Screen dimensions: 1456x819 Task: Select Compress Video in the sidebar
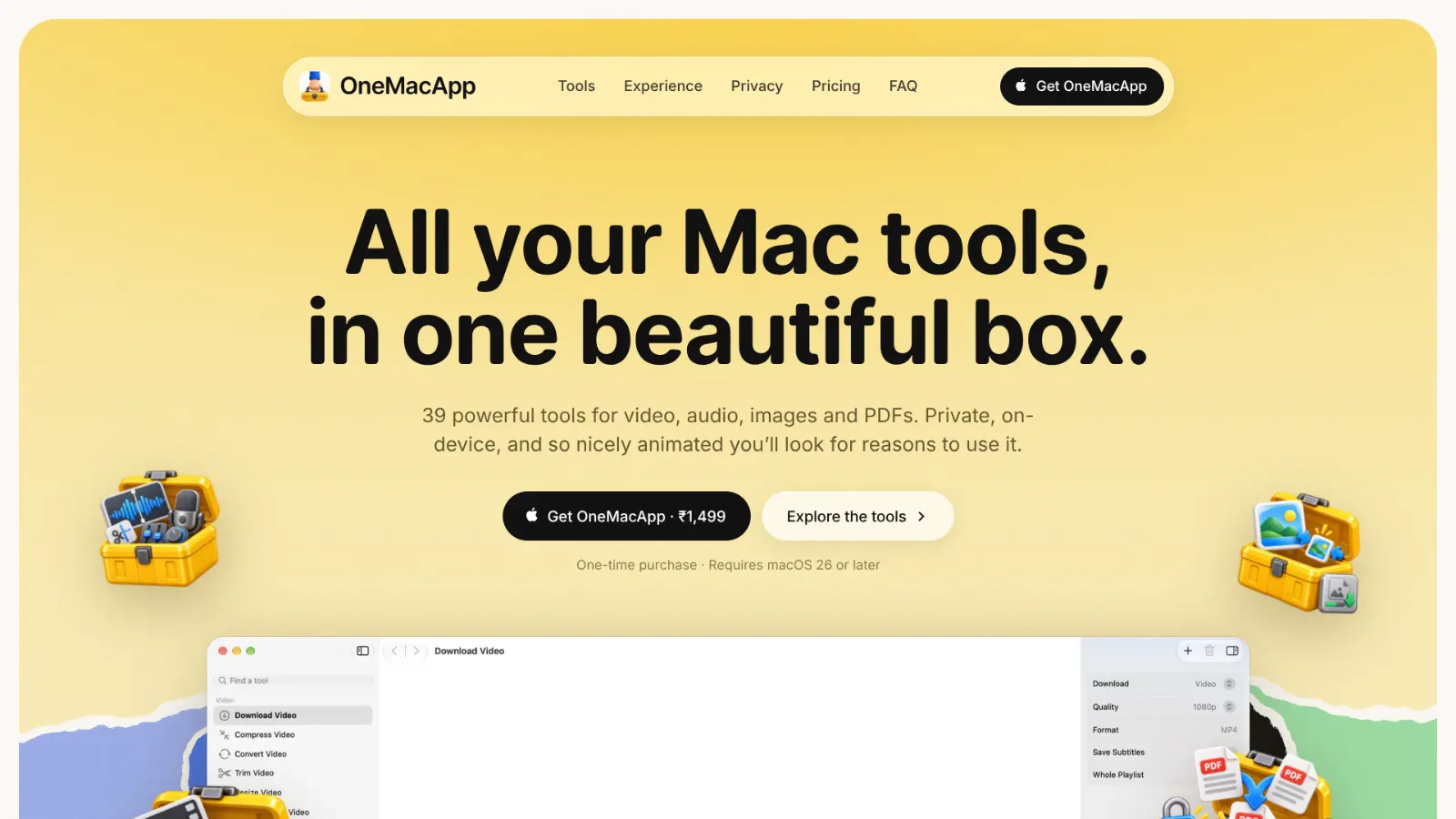pos(293,734)
